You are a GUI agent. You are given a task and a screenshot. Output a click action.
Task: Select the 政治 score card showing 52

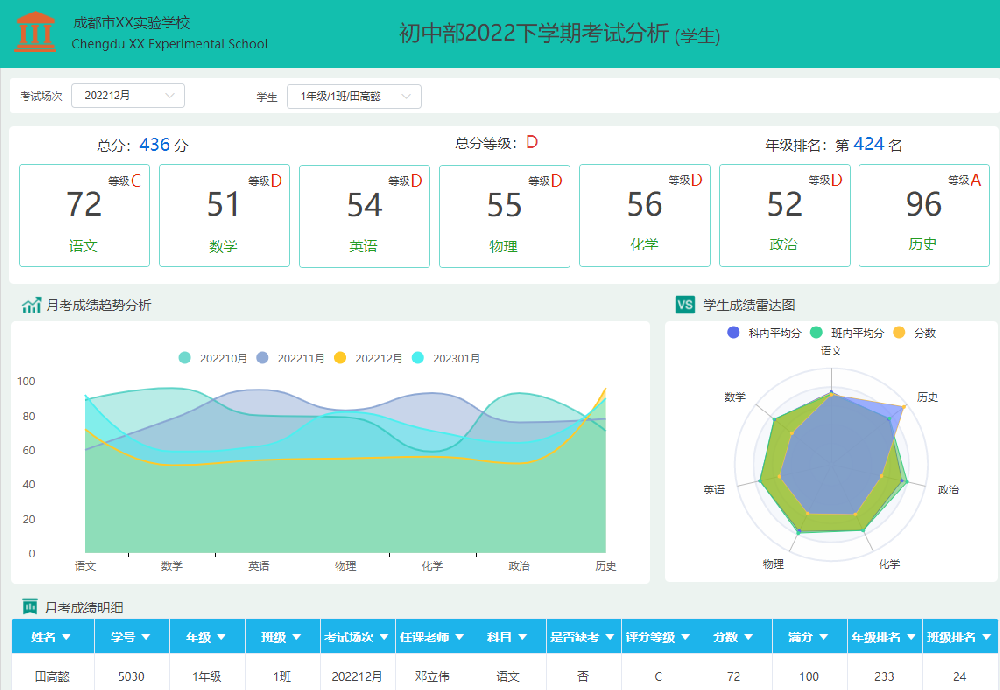pos(785,216)
